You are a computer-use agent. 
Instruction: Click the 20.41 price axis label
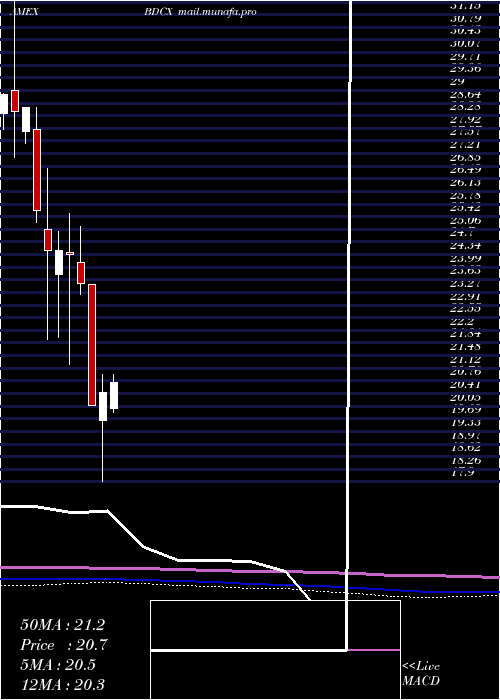pos(466,385)
